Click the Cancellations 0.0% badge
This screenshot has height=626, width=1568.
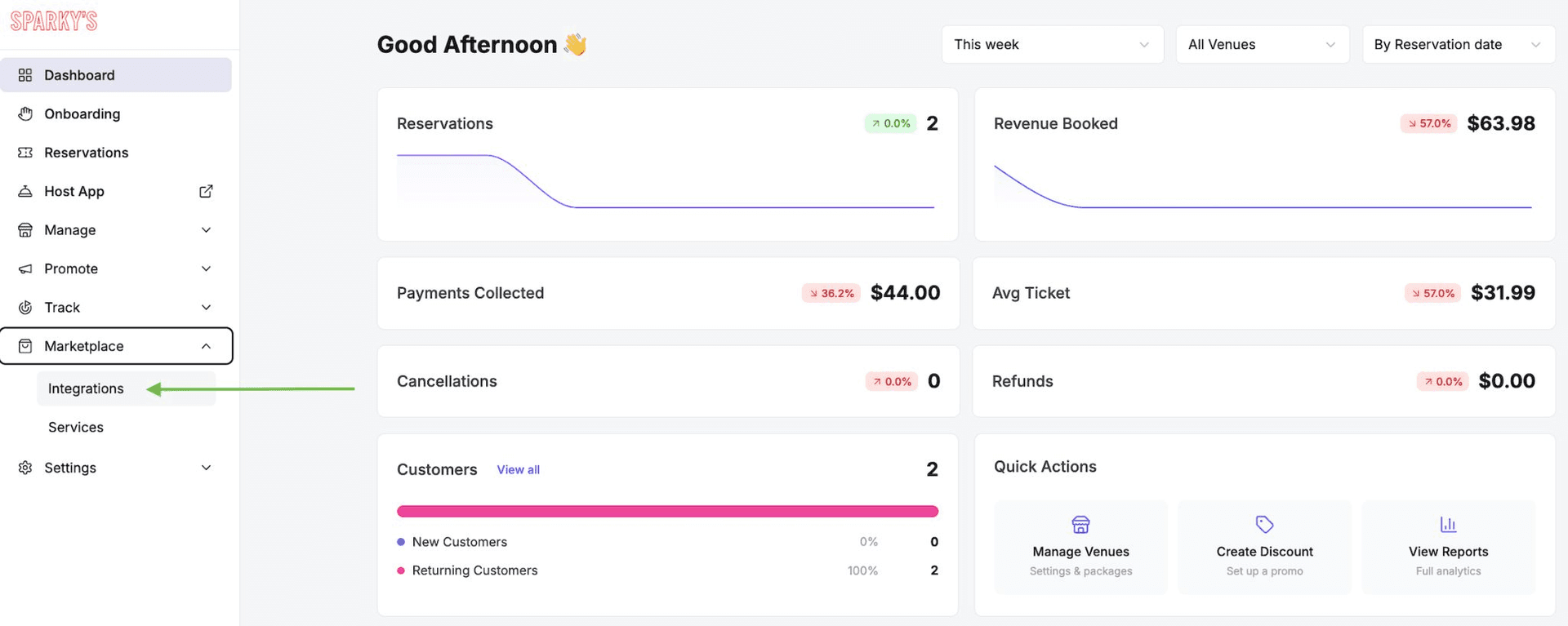892,381
